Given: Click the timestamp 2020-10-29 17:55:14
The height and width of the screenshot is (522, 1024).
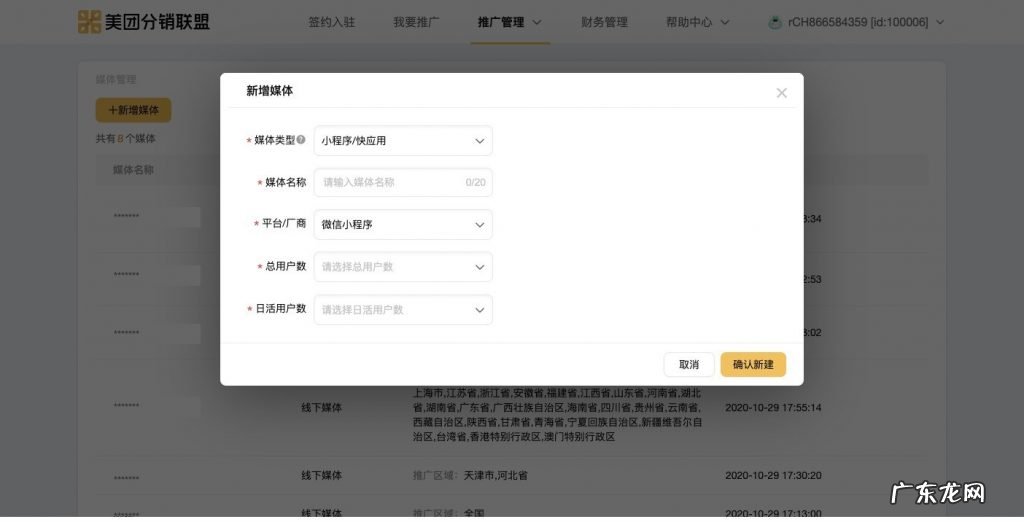Looking at the screenshot, I should [x=773, y=408].
